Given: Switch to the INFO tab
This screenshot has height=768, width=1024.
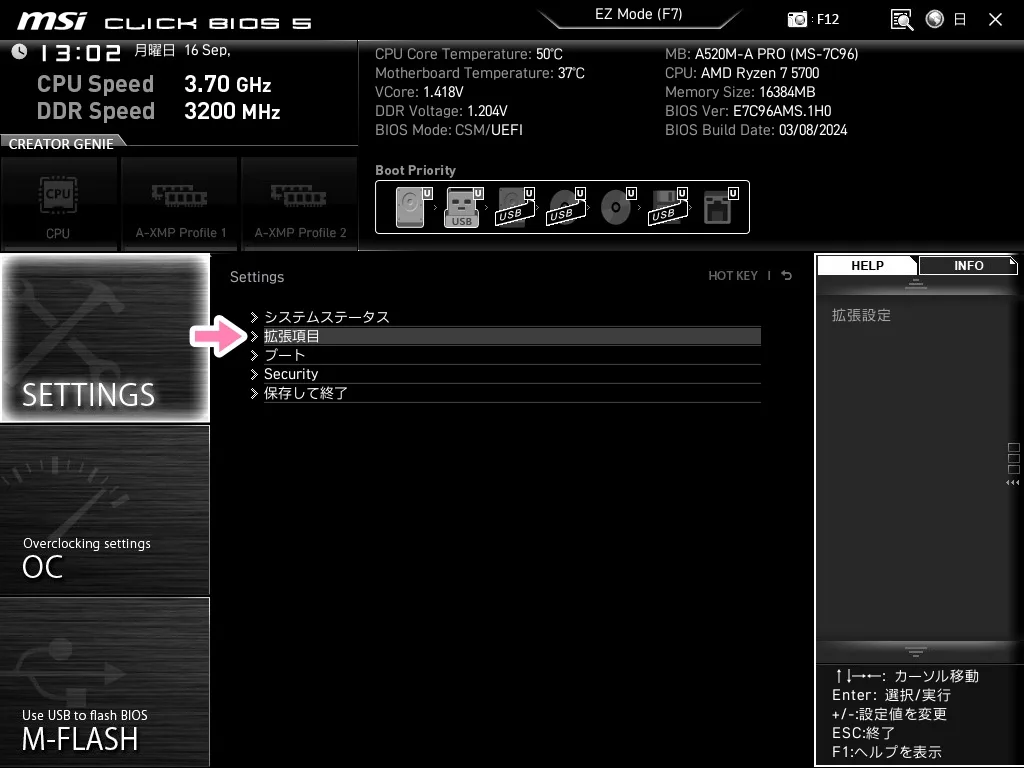Looking at the screenshot, I should (x=967, y=265).
